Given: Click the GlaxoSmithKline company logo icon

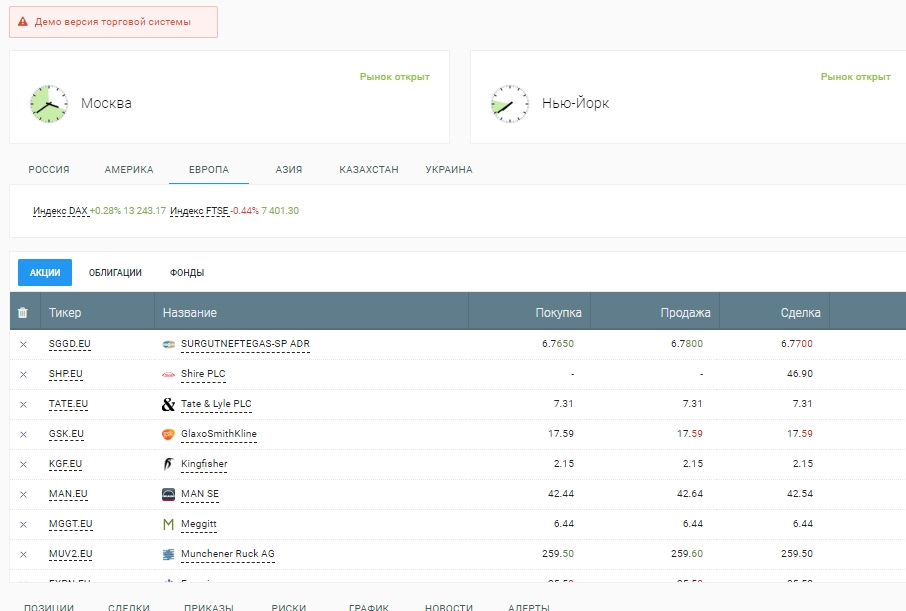Looking at the screenshot, I should pos(168,434).
